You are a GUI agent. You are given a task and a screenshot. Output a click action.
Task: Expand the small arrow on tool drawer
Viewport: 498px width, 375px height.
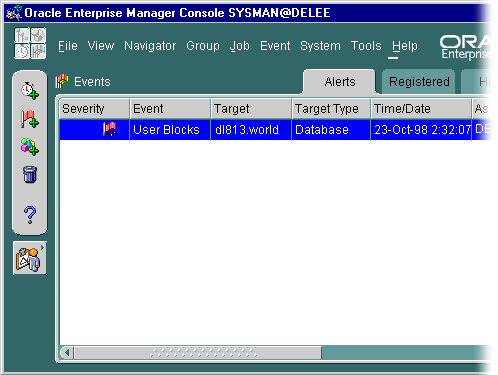(42, 247)
